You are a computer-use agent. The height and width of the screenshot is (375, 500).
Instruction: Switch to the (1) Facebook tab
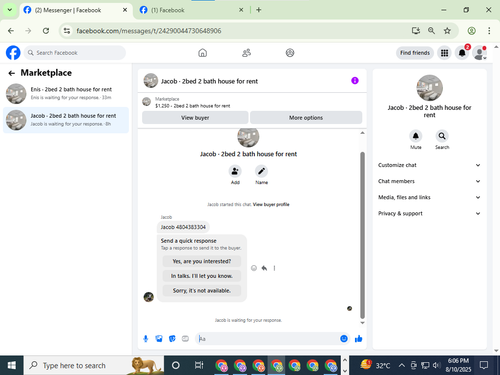pyautogui.click(x=191, y=10)
